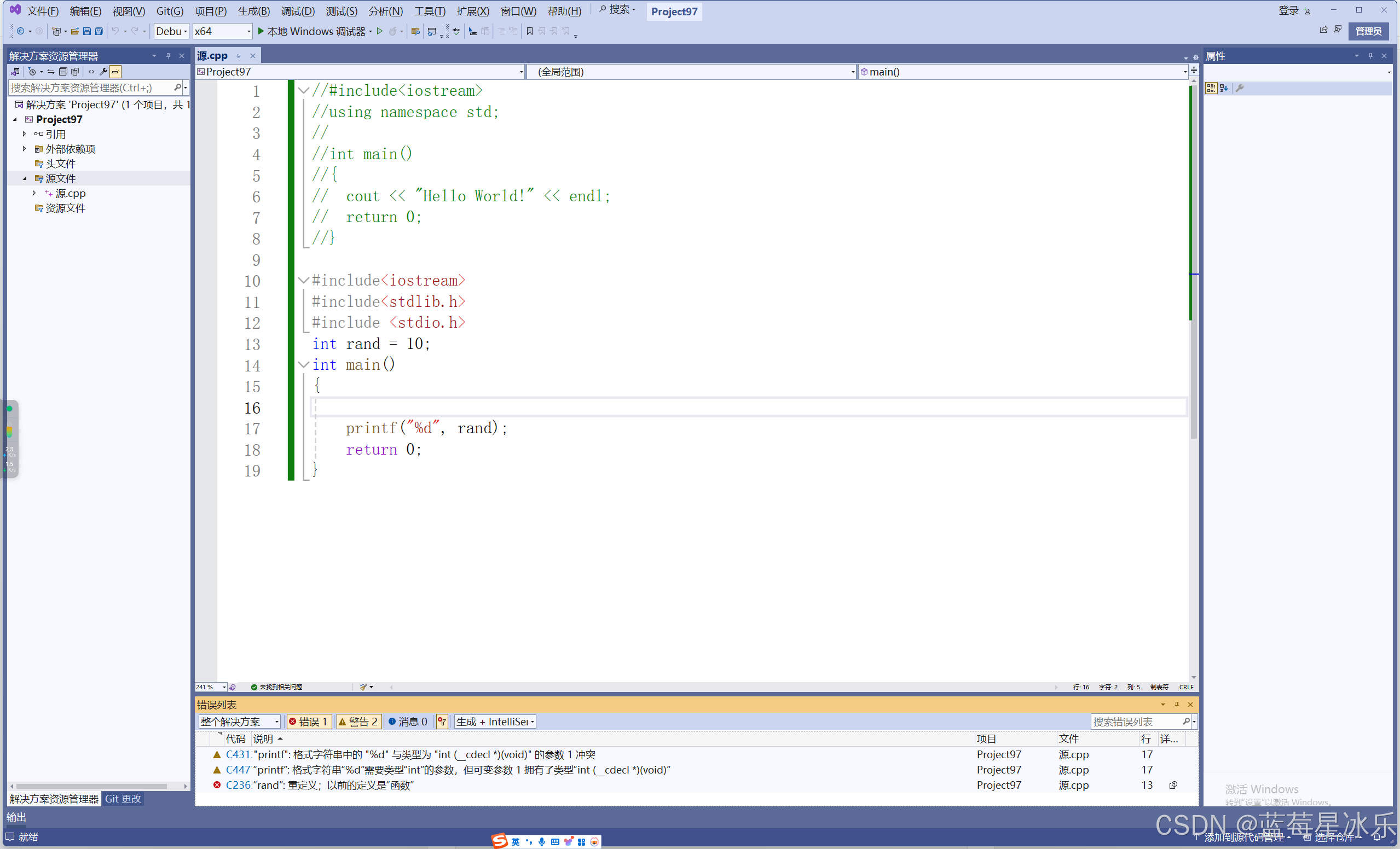Click the Properties panel categorized icon
The height and width of the screenshot is (849, 1400).
pyautogui.click(x=1211, y=88)
